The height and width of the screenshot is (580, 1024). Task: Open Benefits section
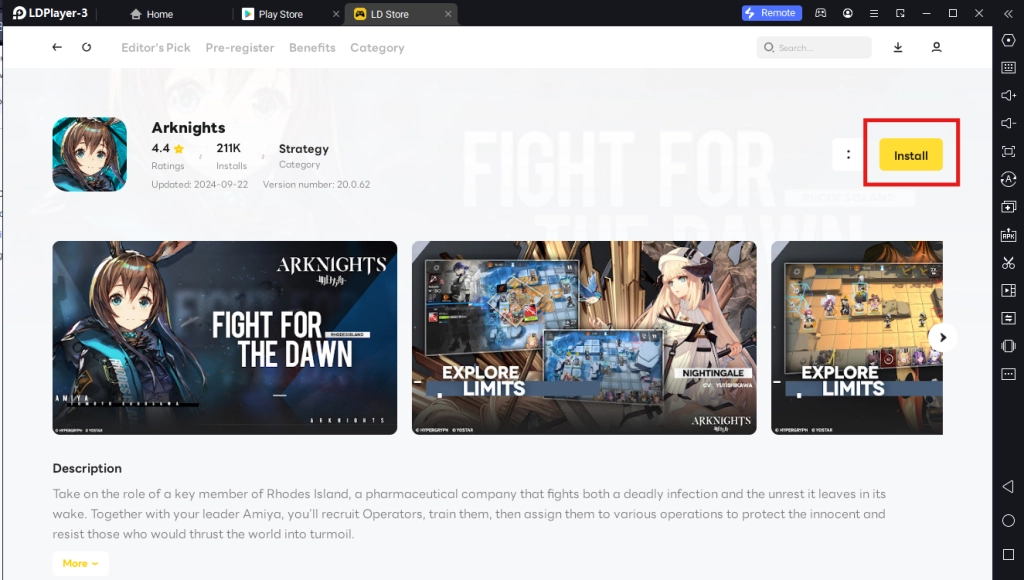click(x=312, y=48)
